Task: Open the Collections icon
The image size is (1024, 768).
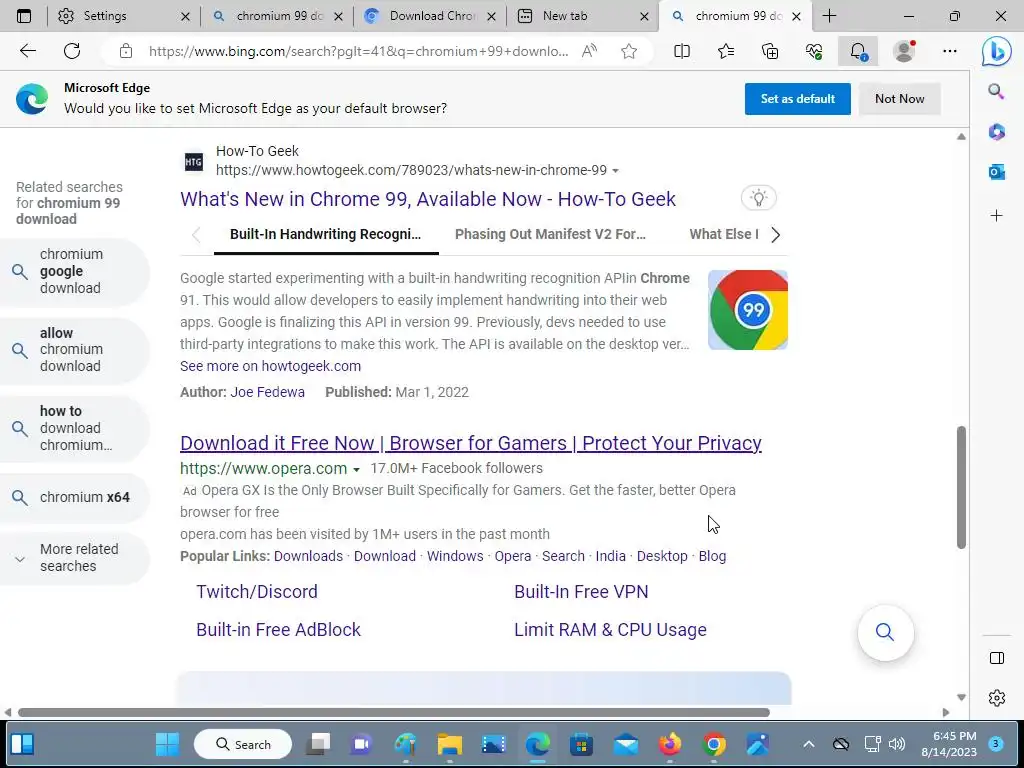Action: [x=770, y=51]
